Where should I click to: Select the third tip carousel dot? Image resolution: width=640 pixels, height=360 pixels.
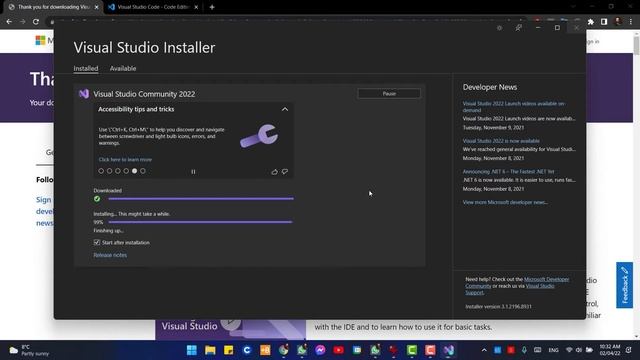coord(118,171)
